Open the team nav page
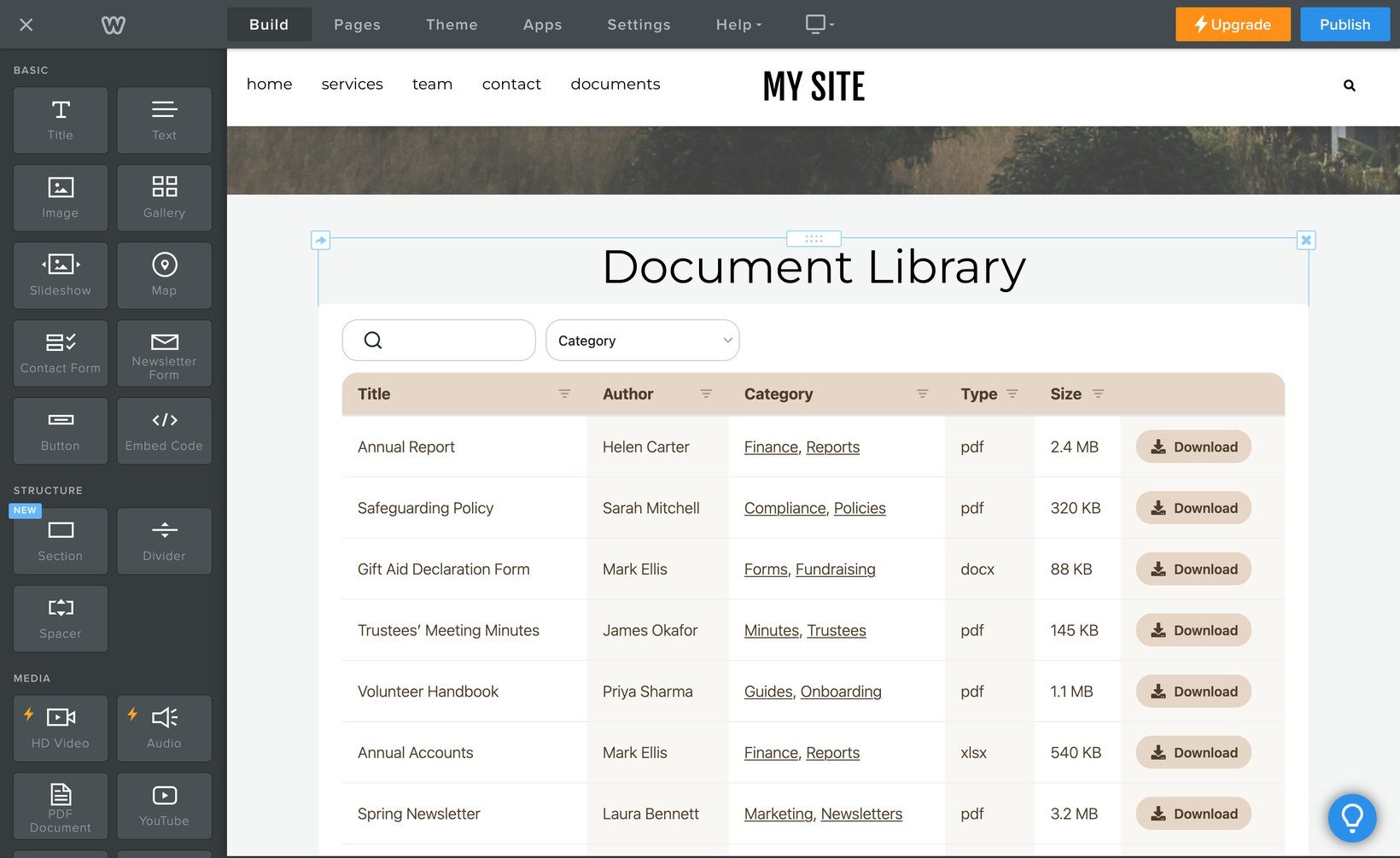Viewport: 1400px width, 858px height. (x=432, y=84)
